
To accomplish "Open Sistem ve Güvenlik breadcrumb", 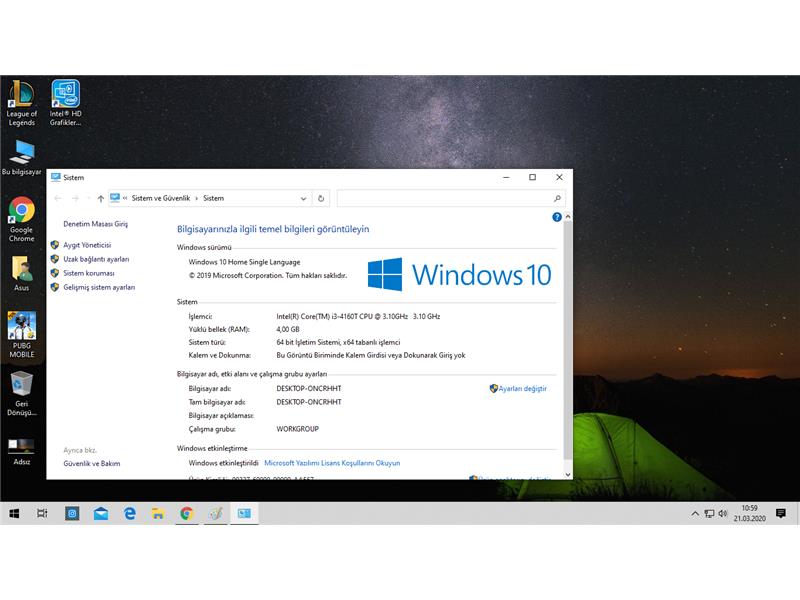I will (x=161, y=198).
